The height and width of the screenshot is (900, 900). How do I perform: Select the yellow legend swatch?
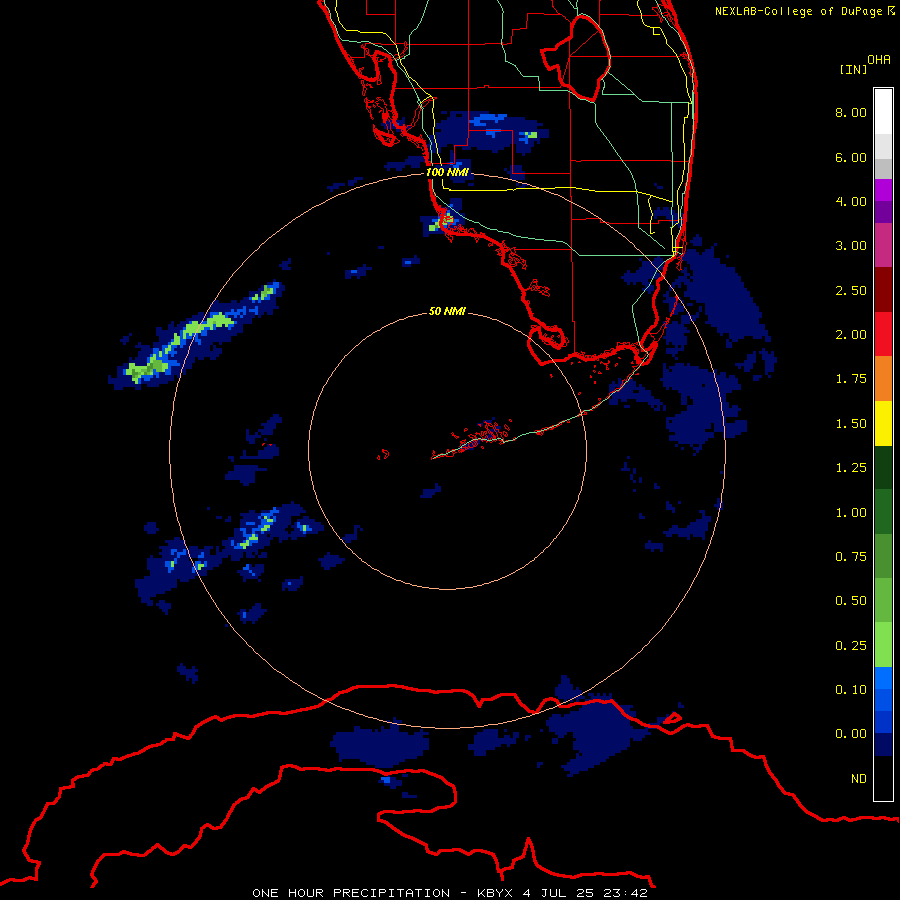coord(883,424)
